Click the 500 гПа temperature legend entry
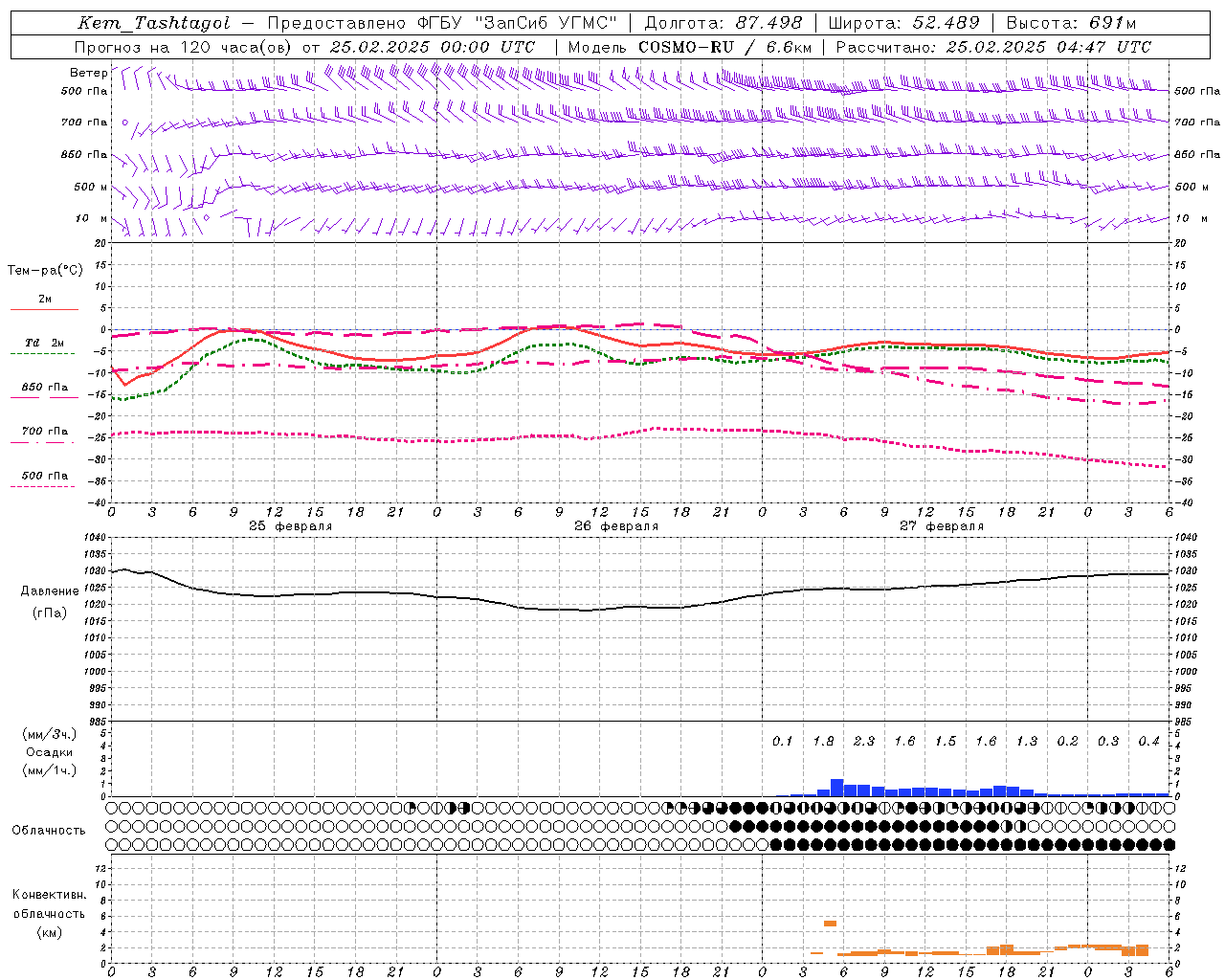Image resolution: width=1225 pixels, height=980 pixels. tap(45, 479)
